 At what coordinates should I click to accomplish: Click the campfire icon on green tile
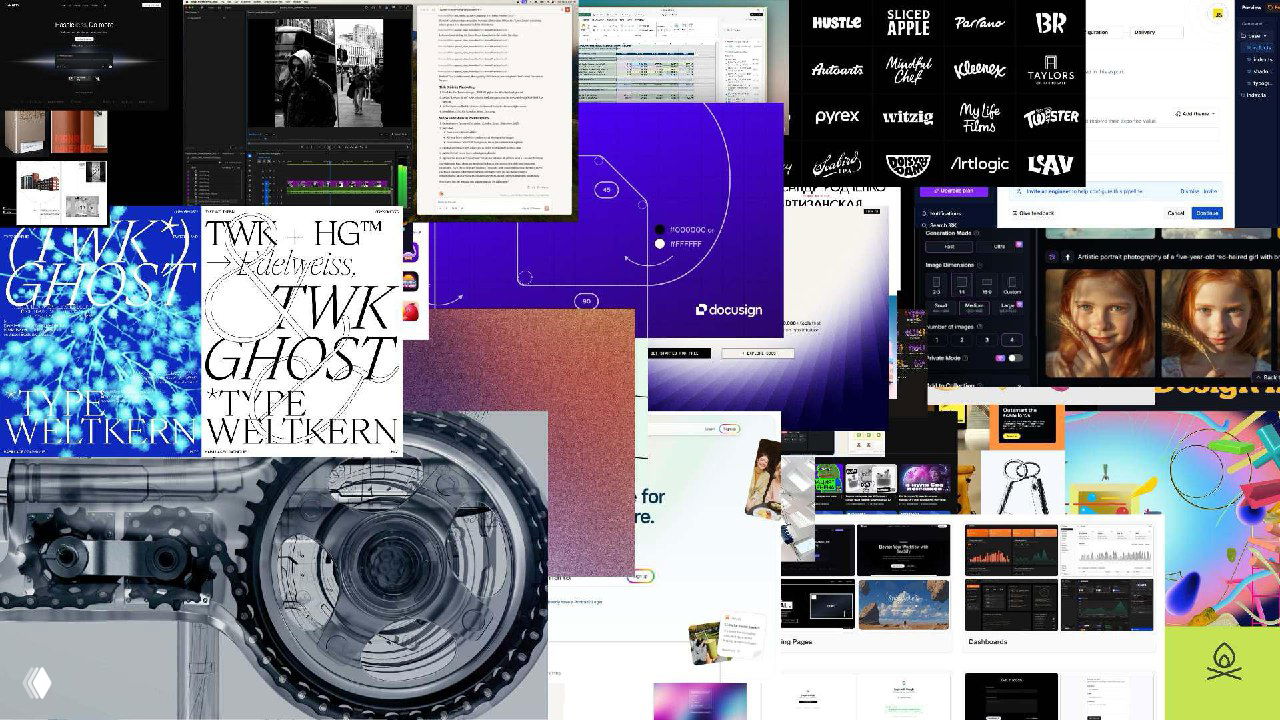1223,661
